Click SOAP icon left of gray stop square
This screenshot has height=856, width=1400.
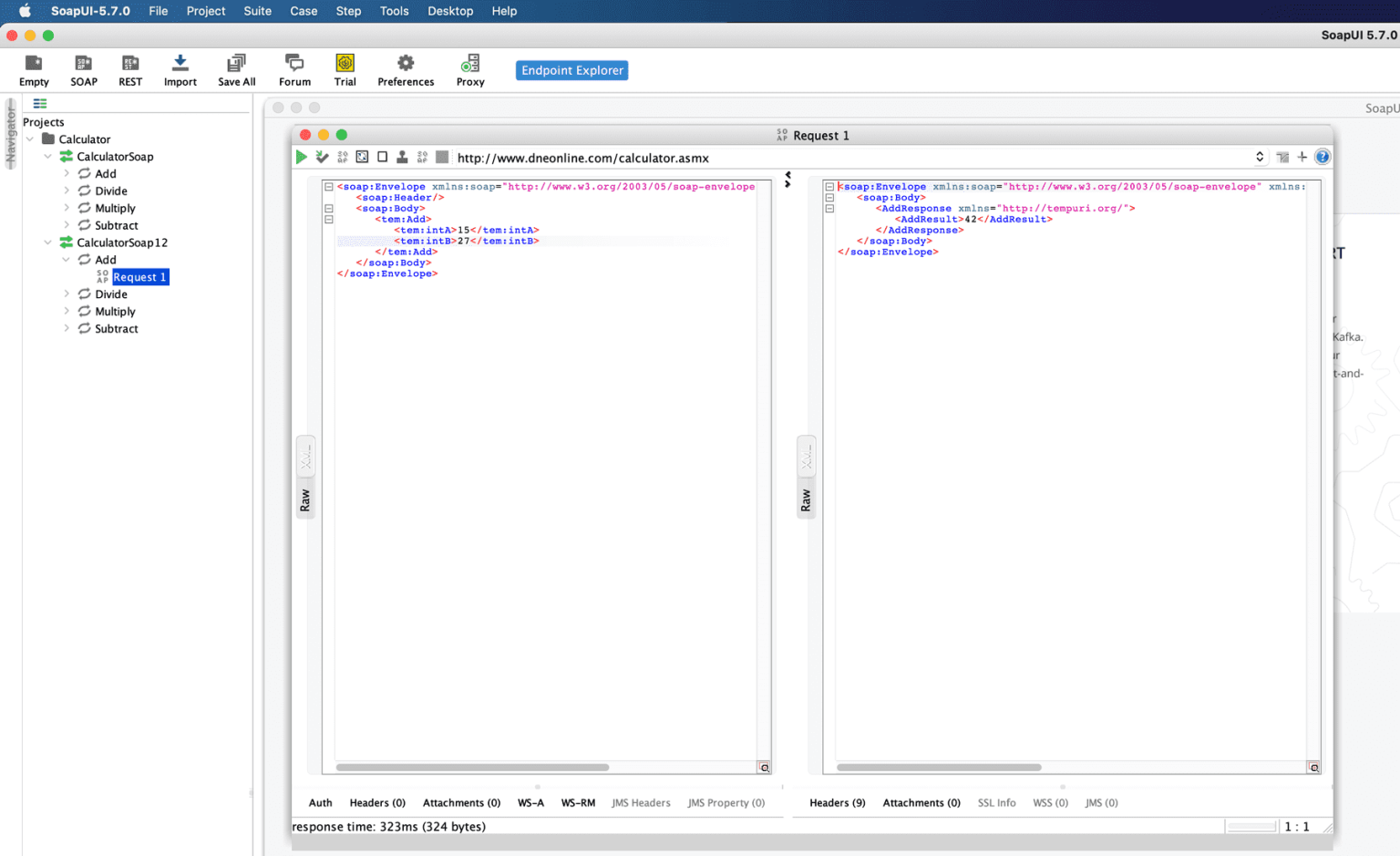[x=422, y=157]
